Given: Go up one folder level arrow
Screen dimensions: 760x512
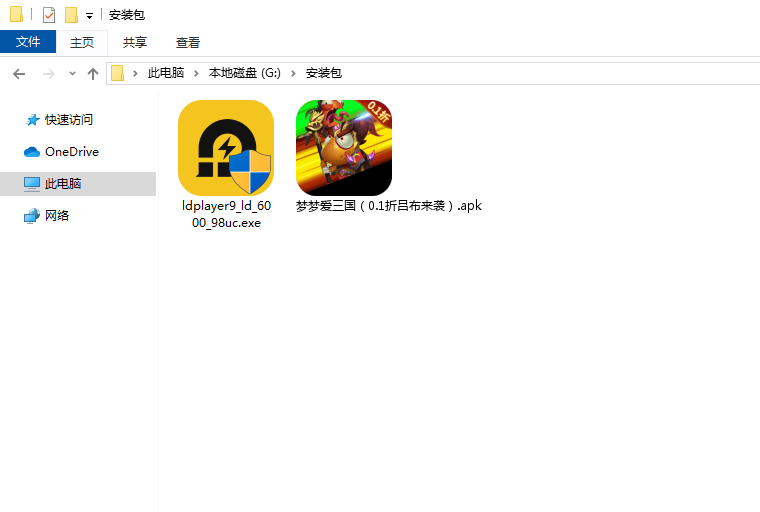Looking at the screenshot, I should (93, 74).
